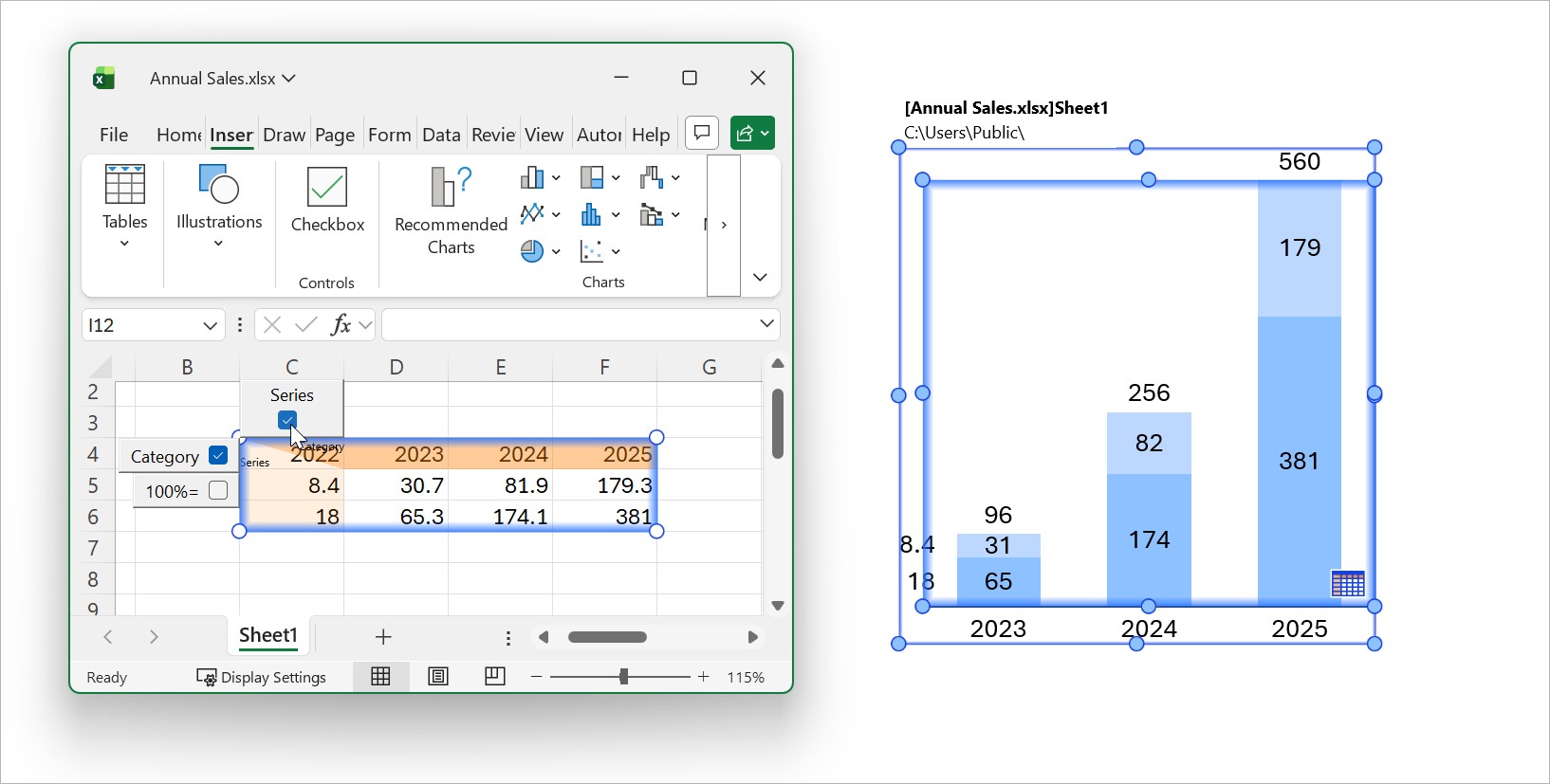Enable the 100%= checkbox
The image size is (1550, 784).
click(x=218, y=490)
